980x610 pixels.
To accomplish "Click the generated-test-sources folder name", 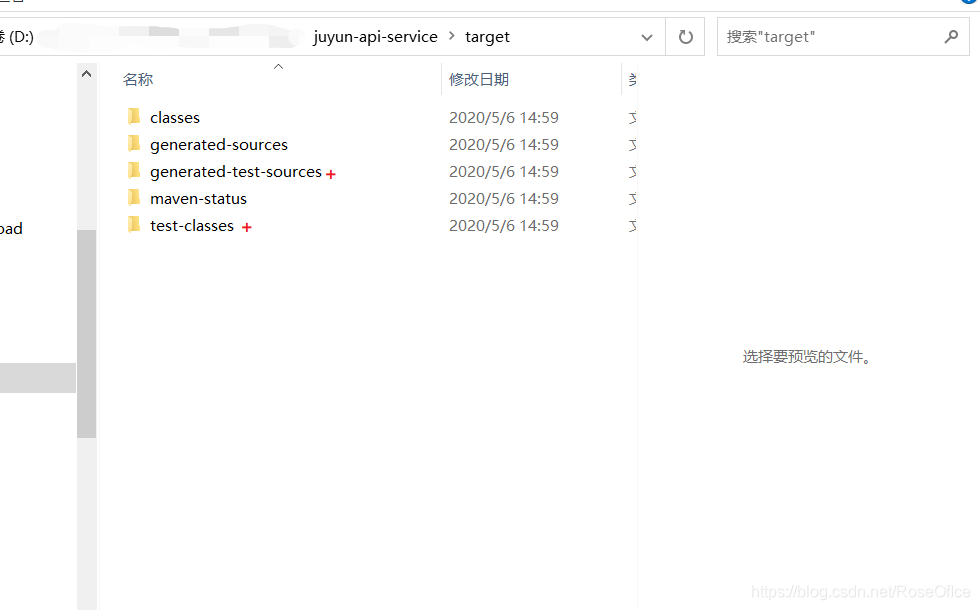I will (236, 171).
